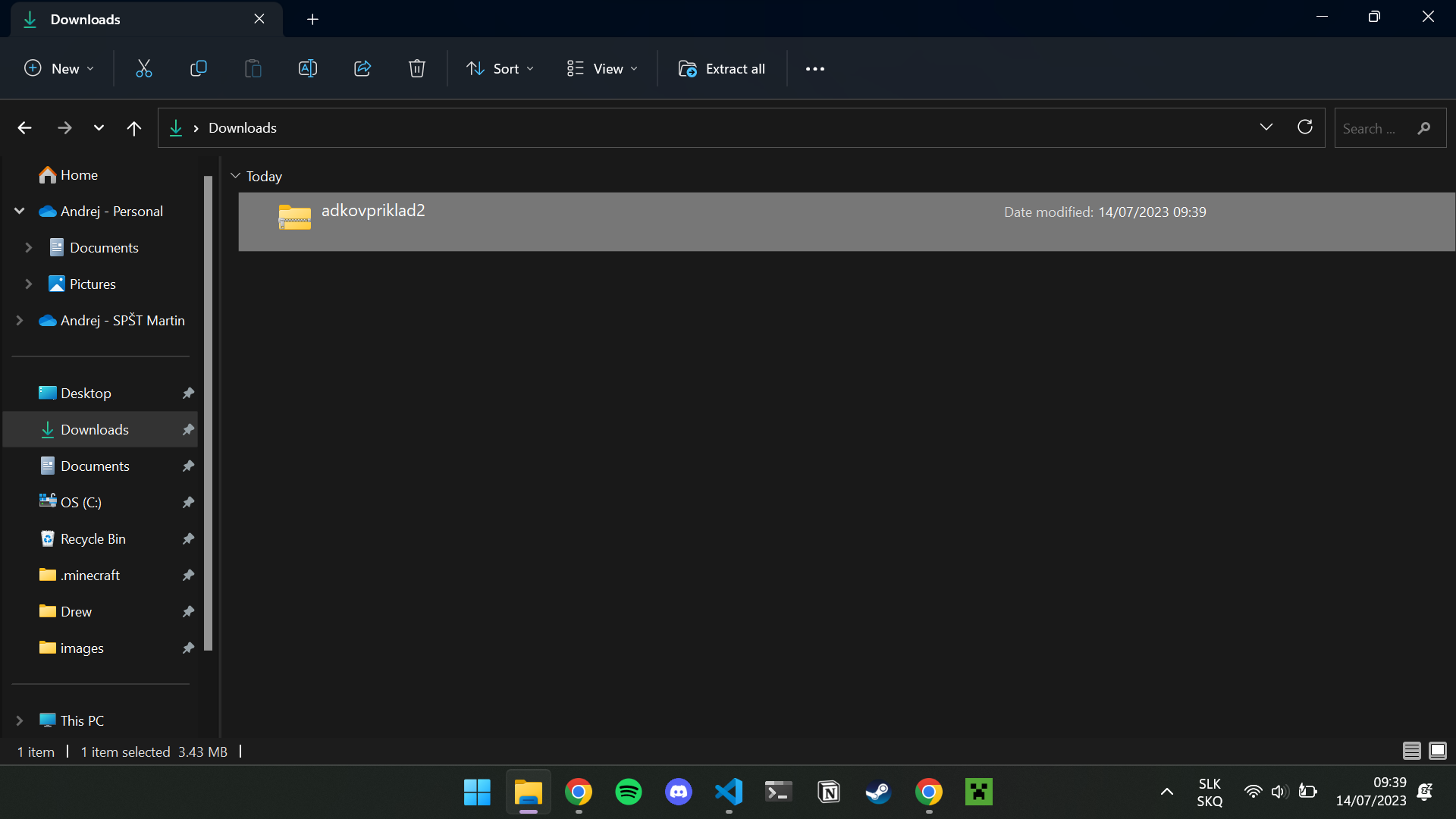Expand Andrej - SPŠT Martin node
The image size is (1456, 819).
coord(20,320)
